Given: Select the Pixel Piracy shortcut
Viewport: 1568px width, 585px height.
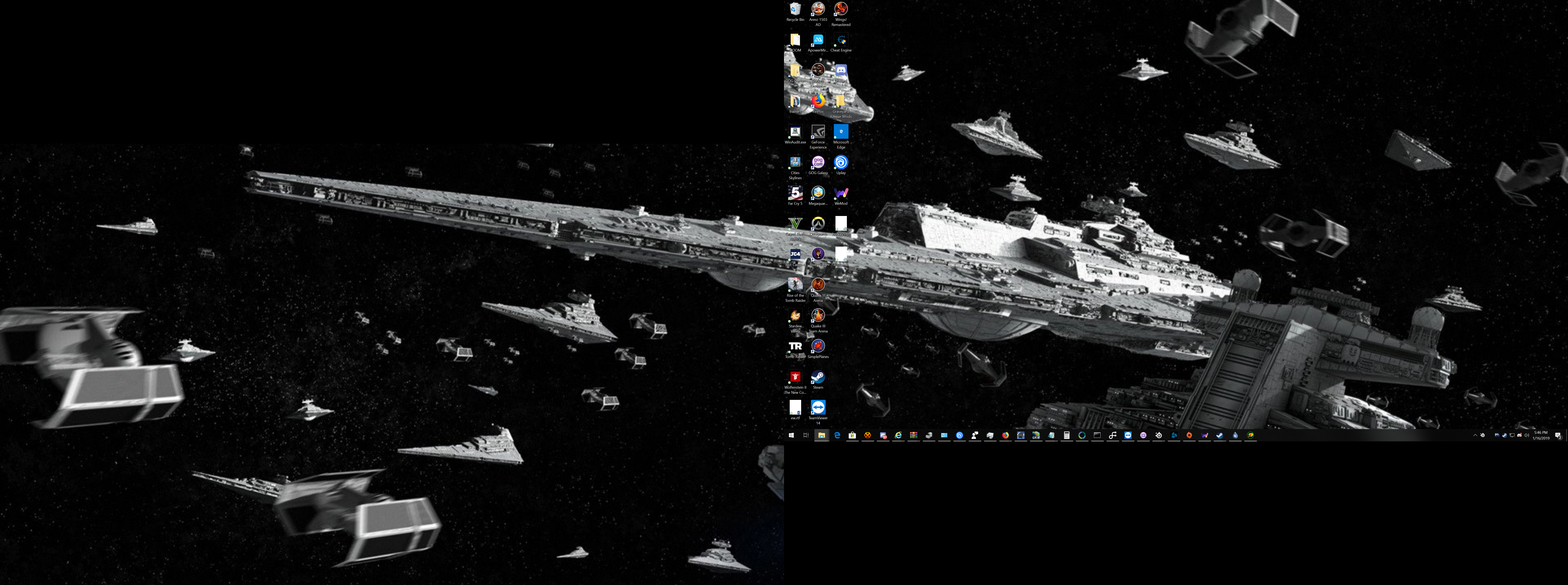Looking at the screenshot, I should [x=818, y=257].
